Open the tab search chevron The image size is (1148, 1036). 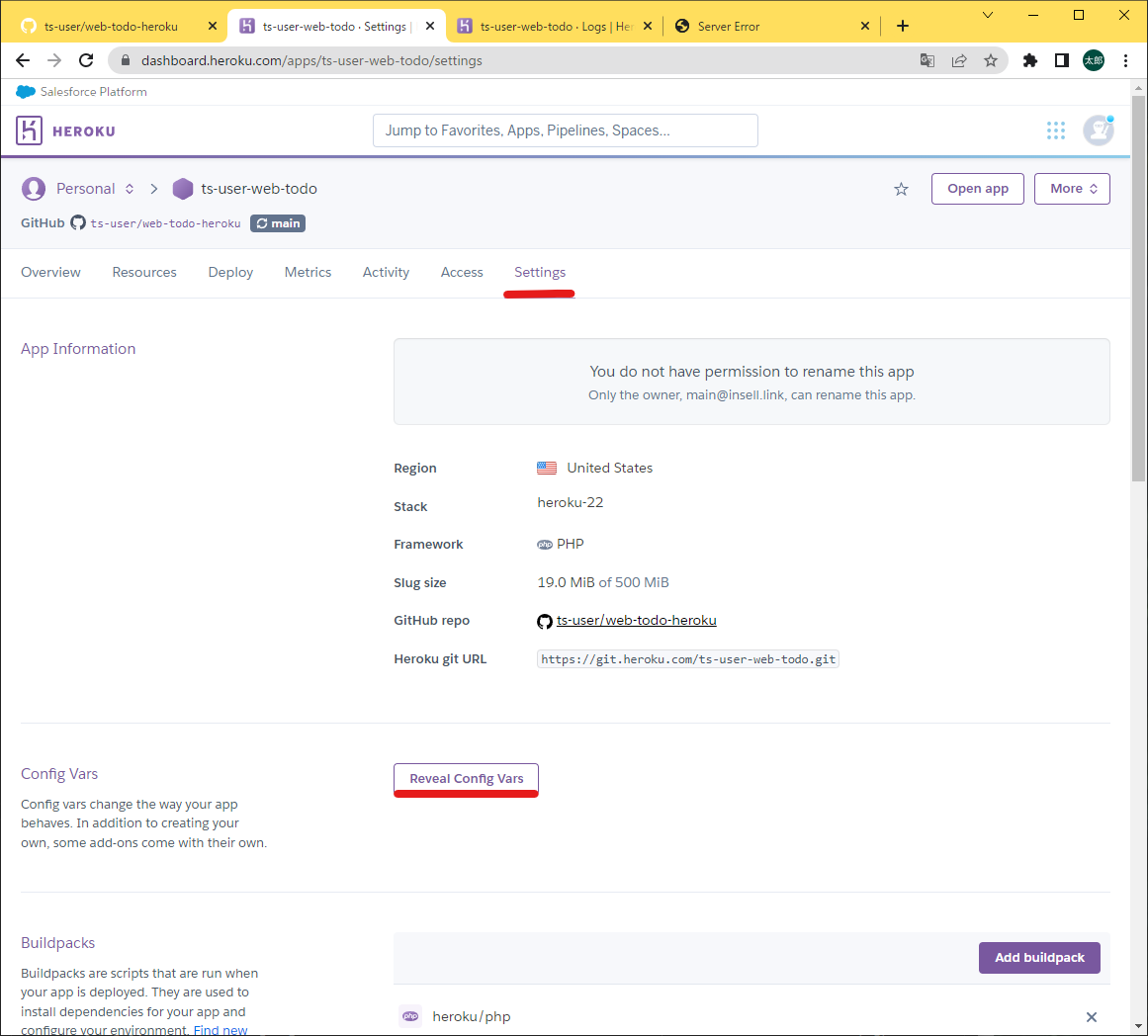pyautogui.click(x=988, y=15)
